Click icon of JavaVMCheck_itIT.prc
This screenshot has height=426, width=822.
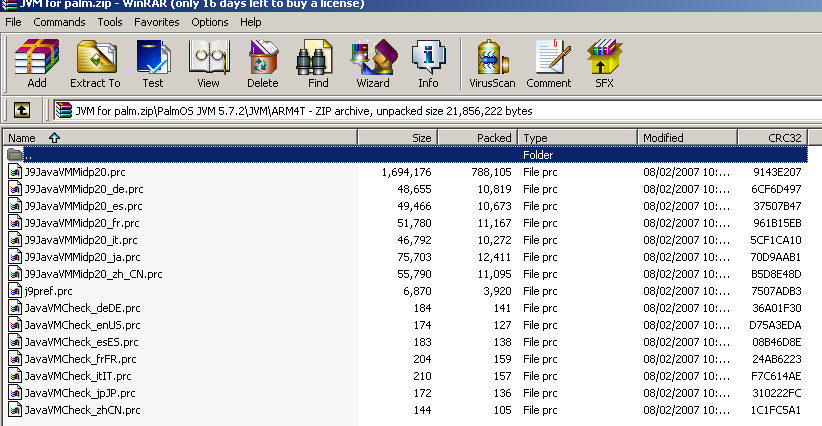click(x=15, y=376)
